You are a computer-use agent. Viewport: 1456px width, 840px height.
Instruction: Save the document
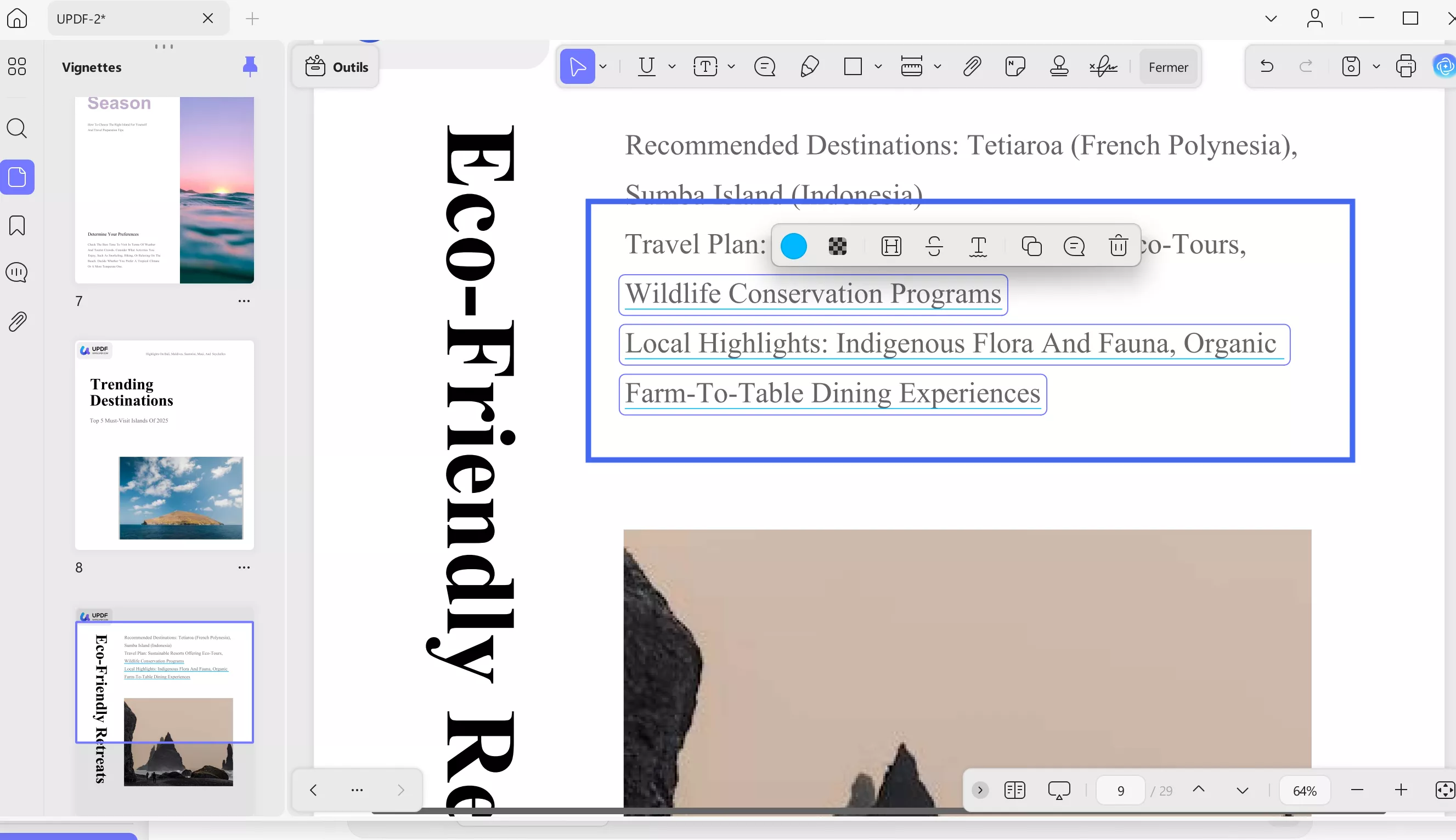(x=1351, y=67)
